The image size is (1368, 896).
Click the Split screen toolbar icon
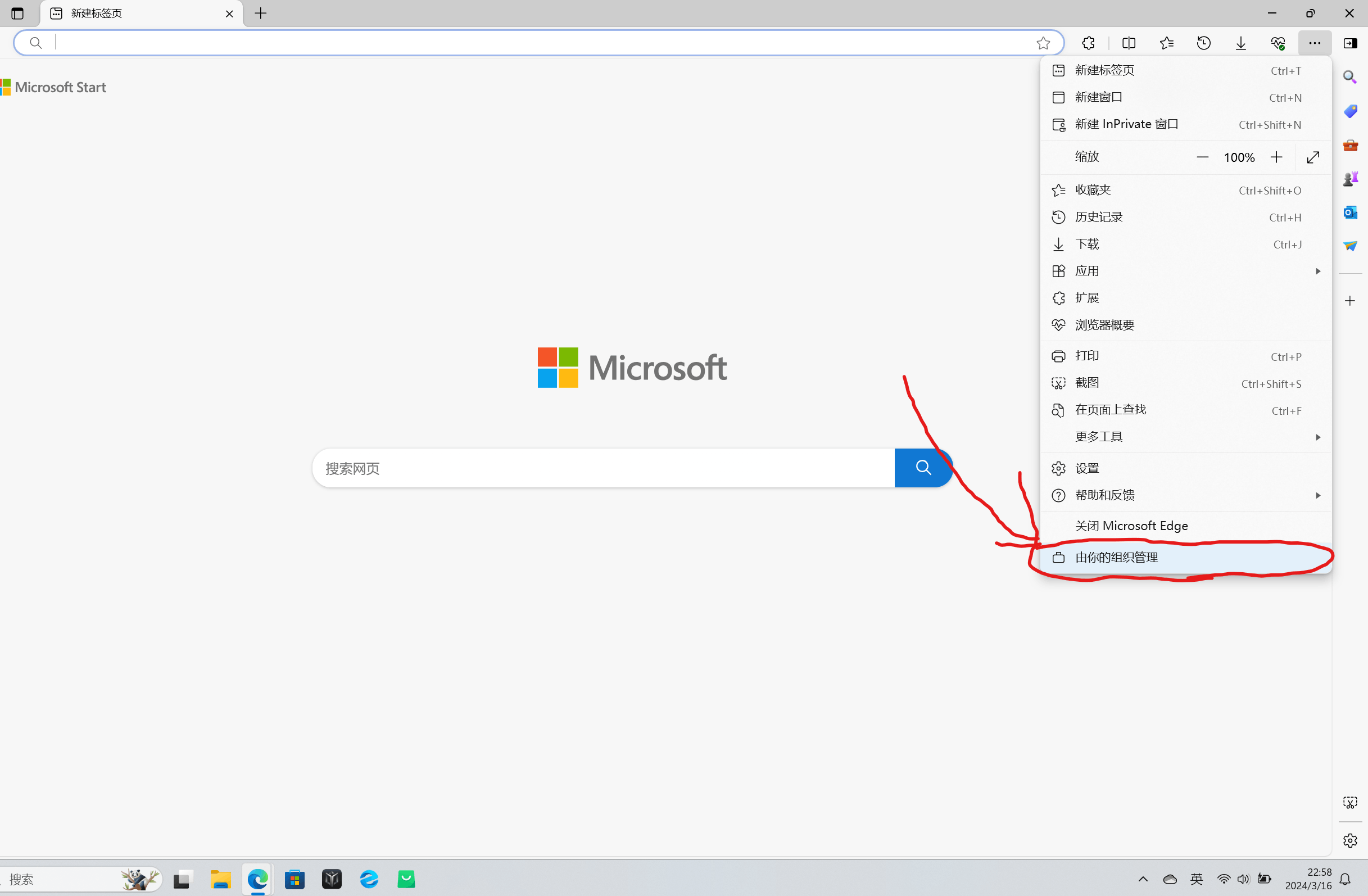coord(1129,43)
